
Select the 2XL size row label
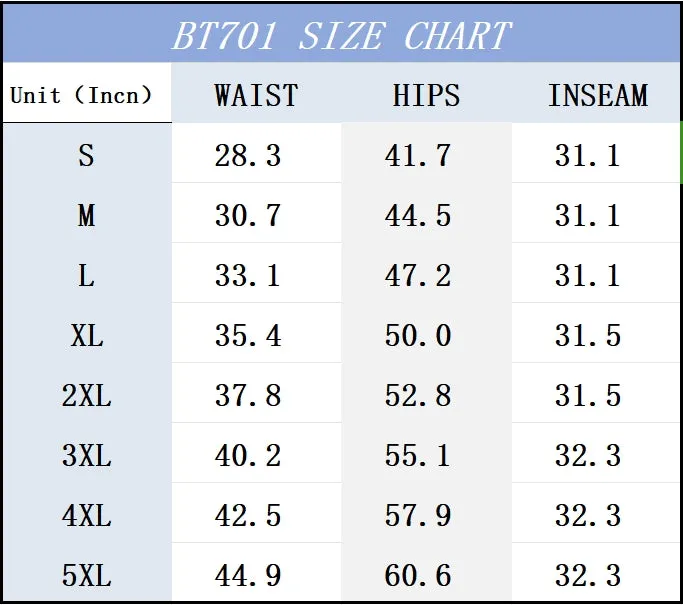[x=87, y=395]
